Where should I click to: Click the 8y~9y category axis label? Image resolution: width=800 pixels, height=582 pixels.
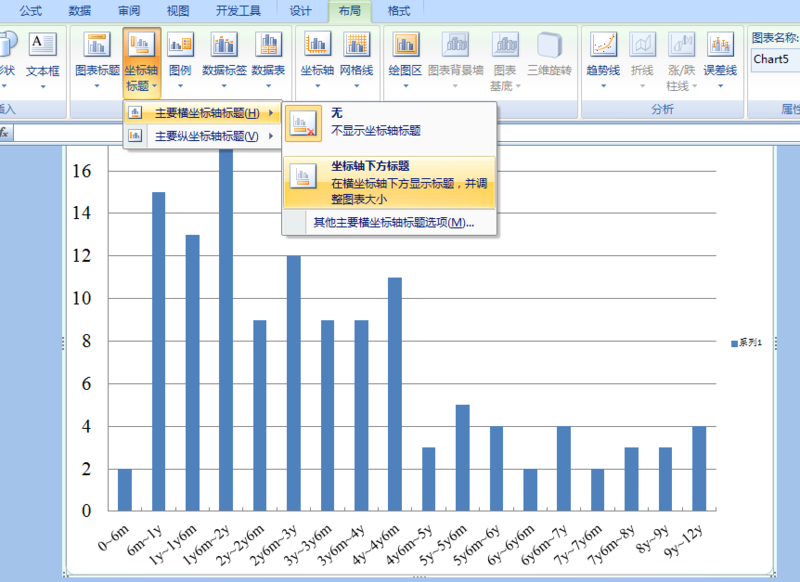click(x=653, y=541)
